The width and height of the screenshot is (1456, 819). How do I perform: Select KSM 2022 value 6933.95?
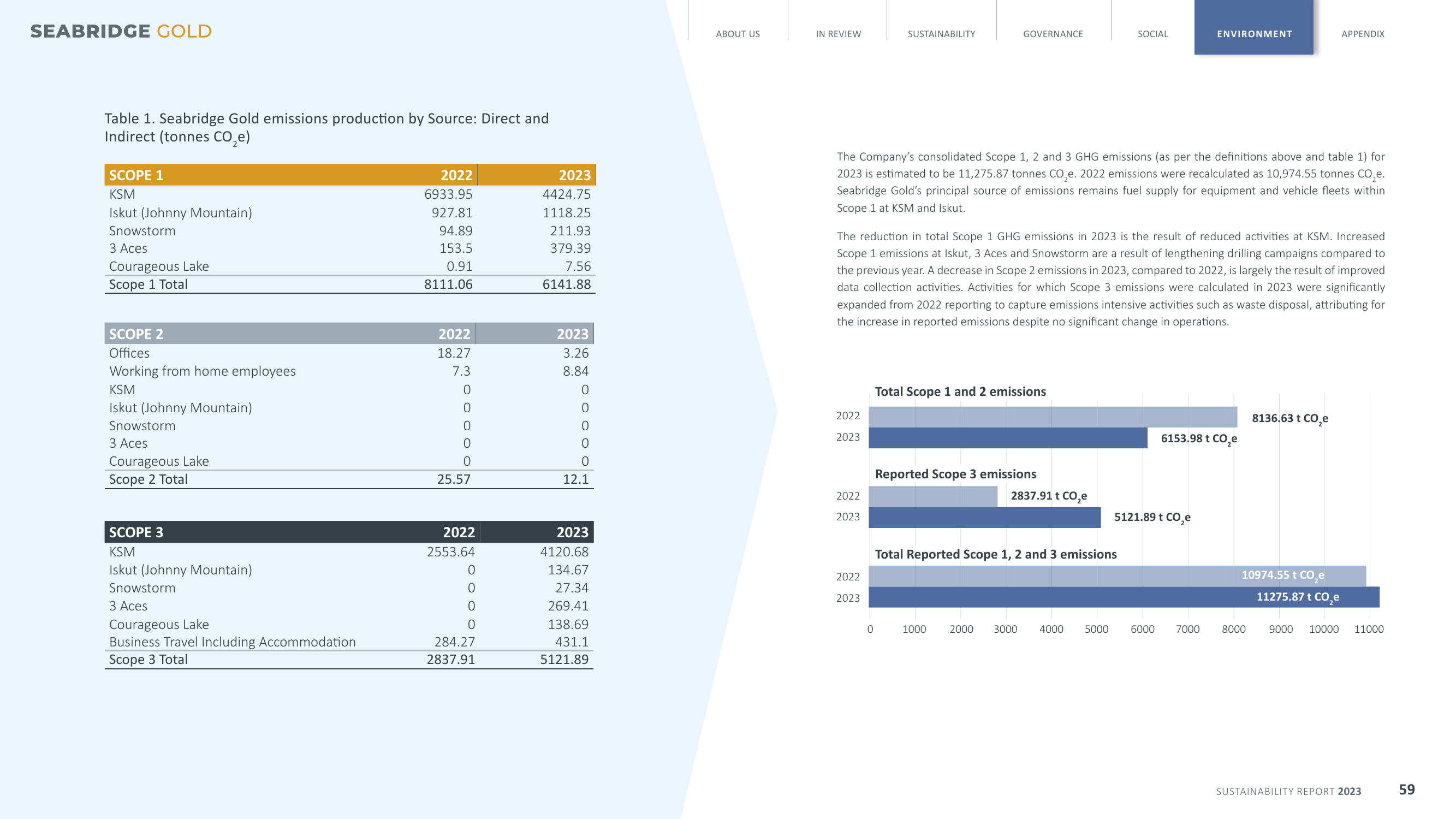point(448,194)
